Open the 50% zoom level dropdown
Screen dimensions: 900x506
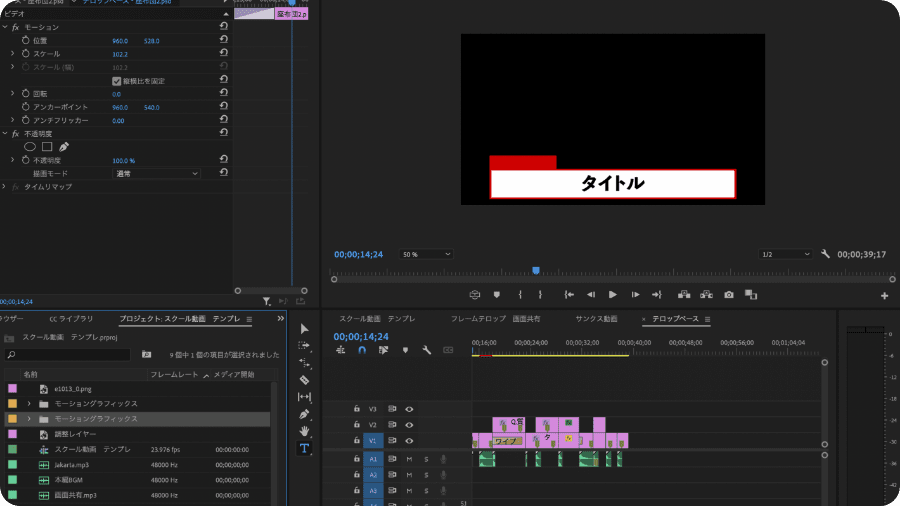pyautogui.click(x=426, y=254)
